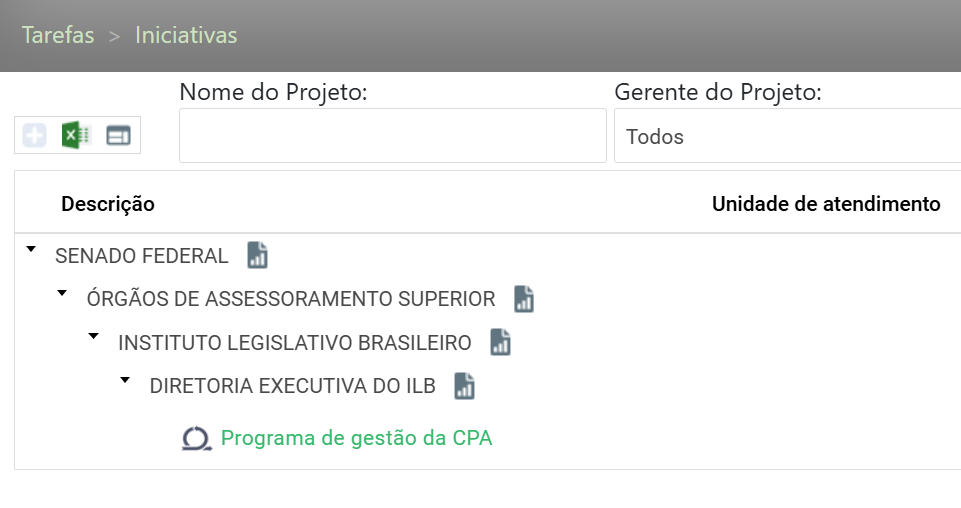The image size is (961, 508).
Task: Open the report icon beside SENADO FEDERAL
Action: 258,255
